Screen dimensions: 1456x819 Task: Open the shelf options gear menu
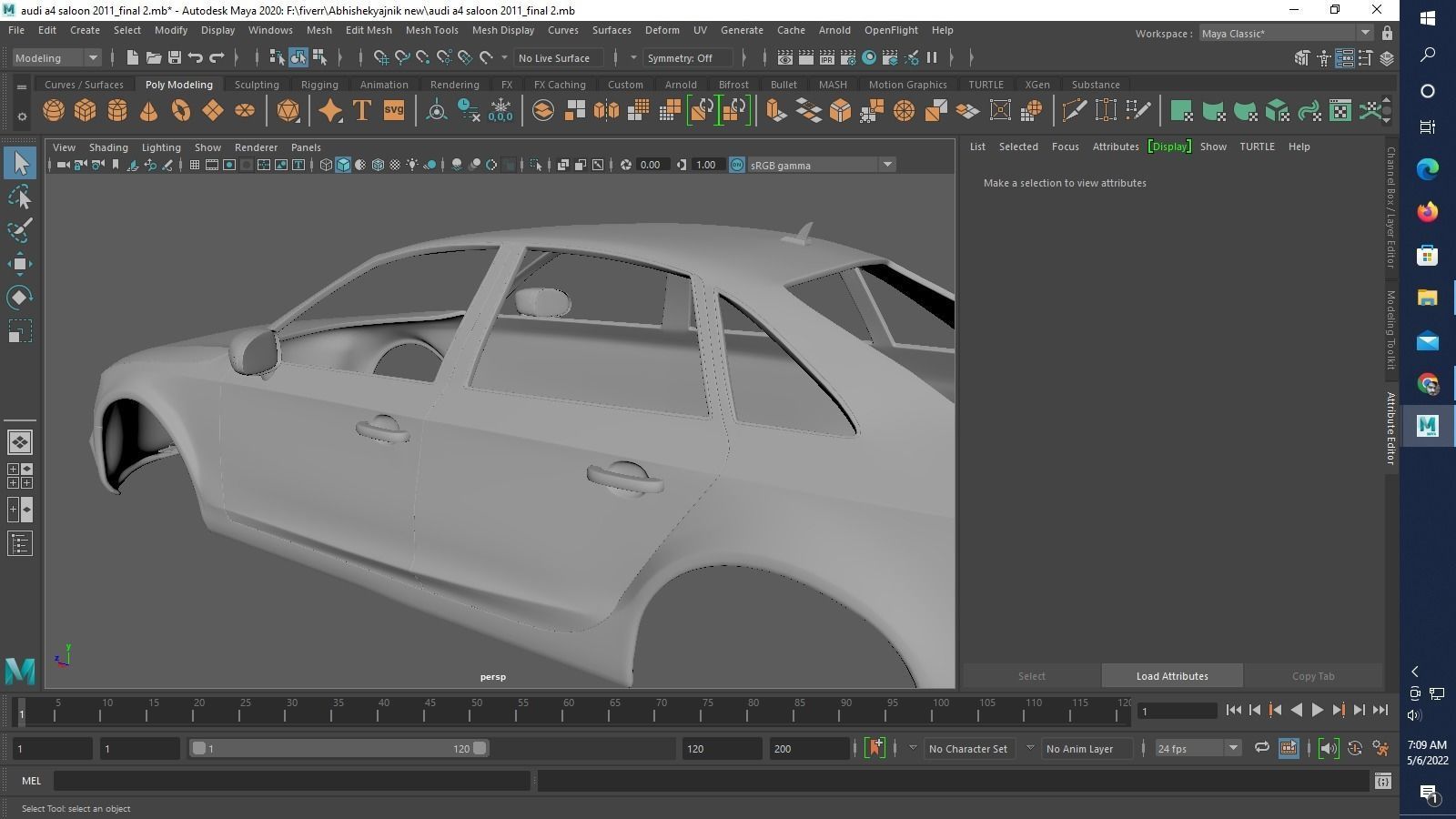[21, 116]
